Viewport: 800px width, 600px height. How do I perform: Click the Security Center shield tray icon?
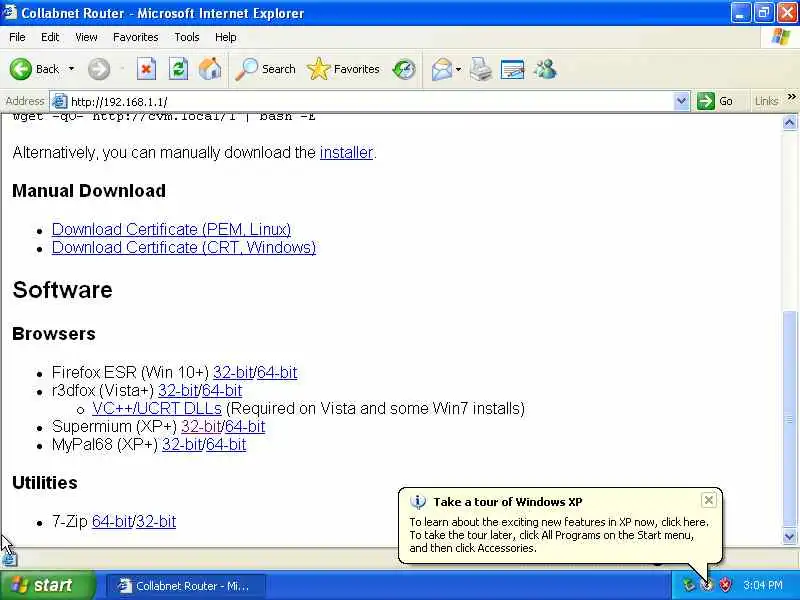tap(725, 585)
